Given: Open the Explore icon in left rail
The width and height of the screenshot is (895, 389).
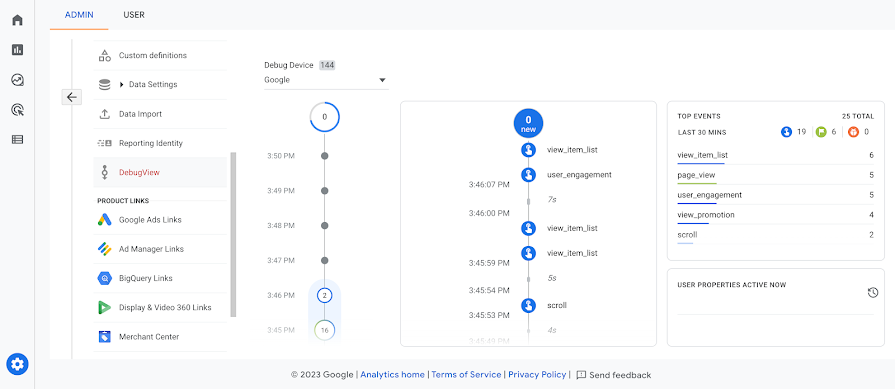Looking at the screenshot, I should tap(17, 80).
